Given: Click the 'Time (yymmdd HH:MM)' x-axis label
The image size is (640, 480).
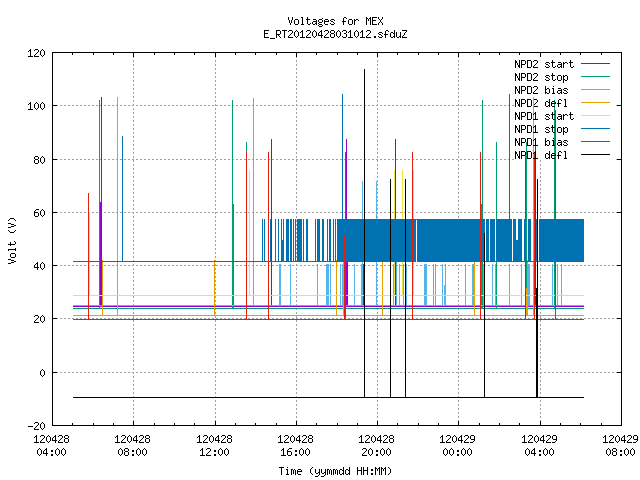Looking at the screenshot, I should [335, 471].
